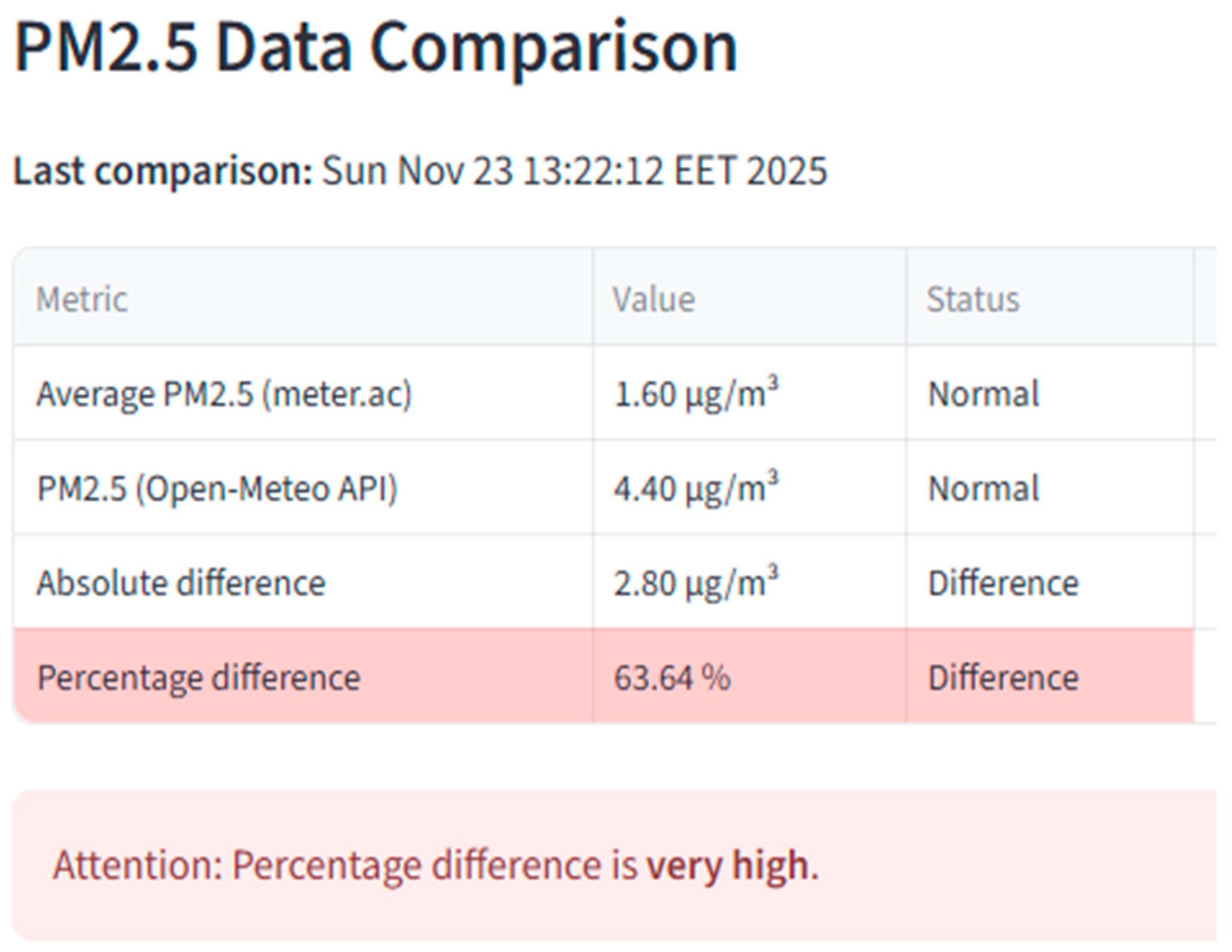The width and height of the screenshot is (1232, 952).
Task: Click the Status column header
Action: tap(972, 299)
